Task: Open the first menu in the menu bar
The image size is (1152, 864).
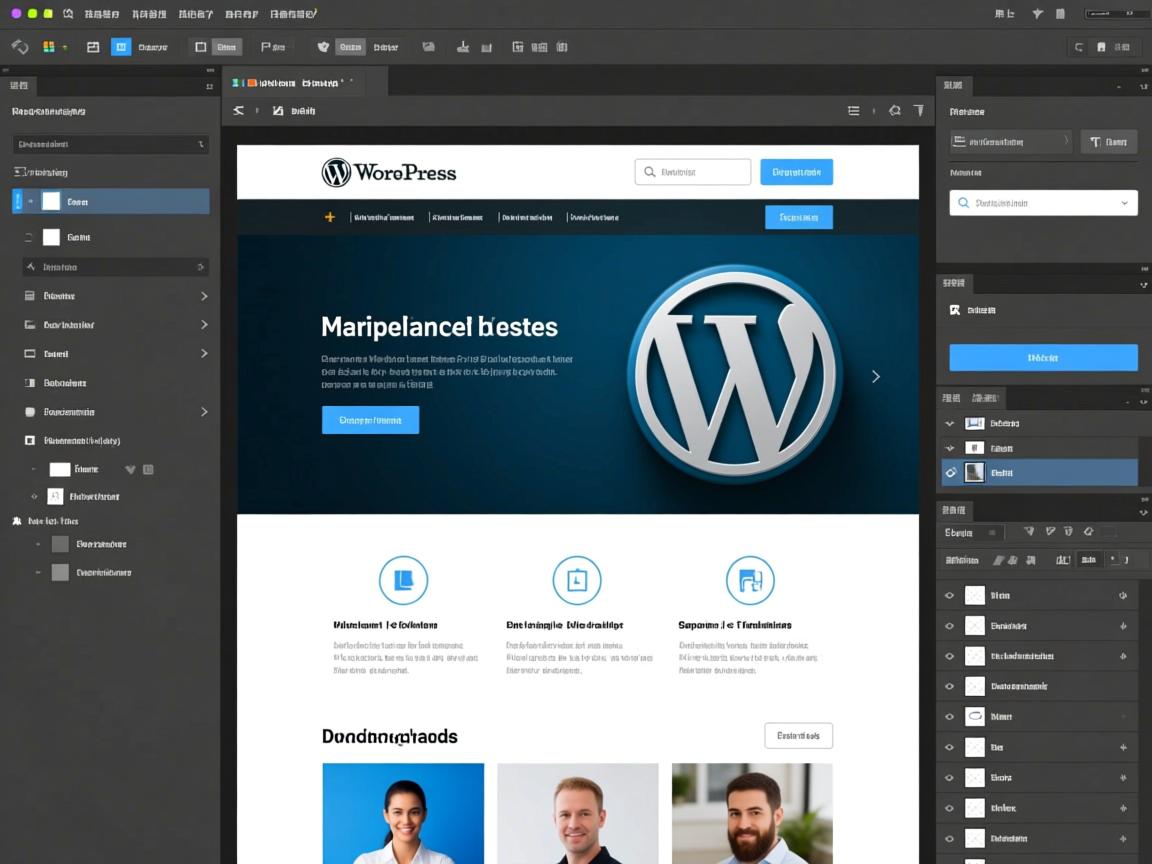Action: click(x=102, y=14)
